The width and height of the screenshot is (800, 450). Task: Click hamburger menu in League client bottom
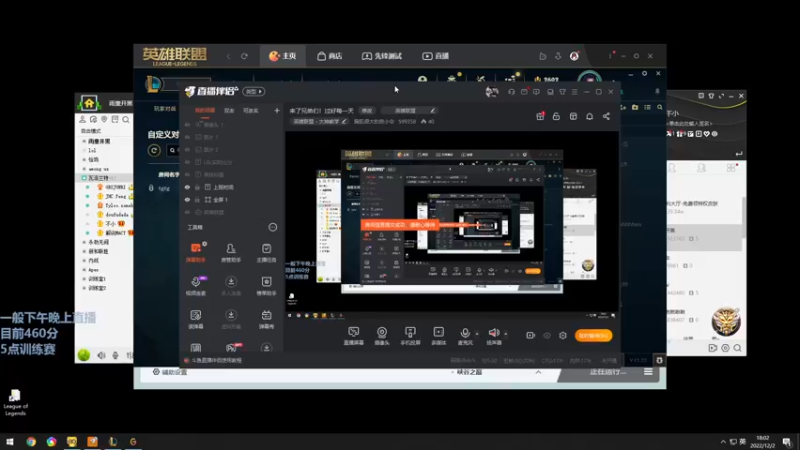point(648,372)
